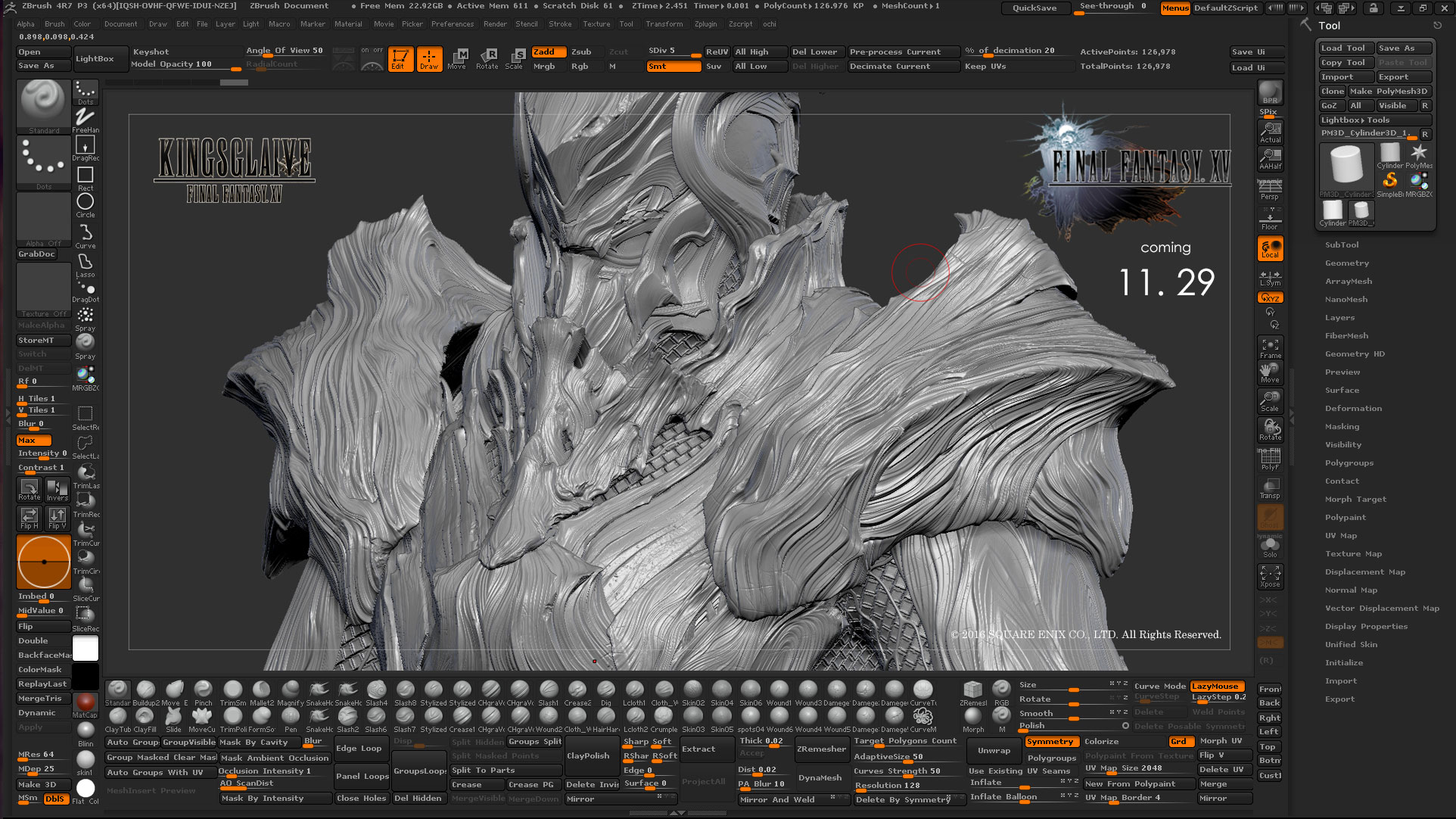Toggle Symmetry in the bottom tray
The width and height of the screenshot is (1456, 819).
[1051, 742]
